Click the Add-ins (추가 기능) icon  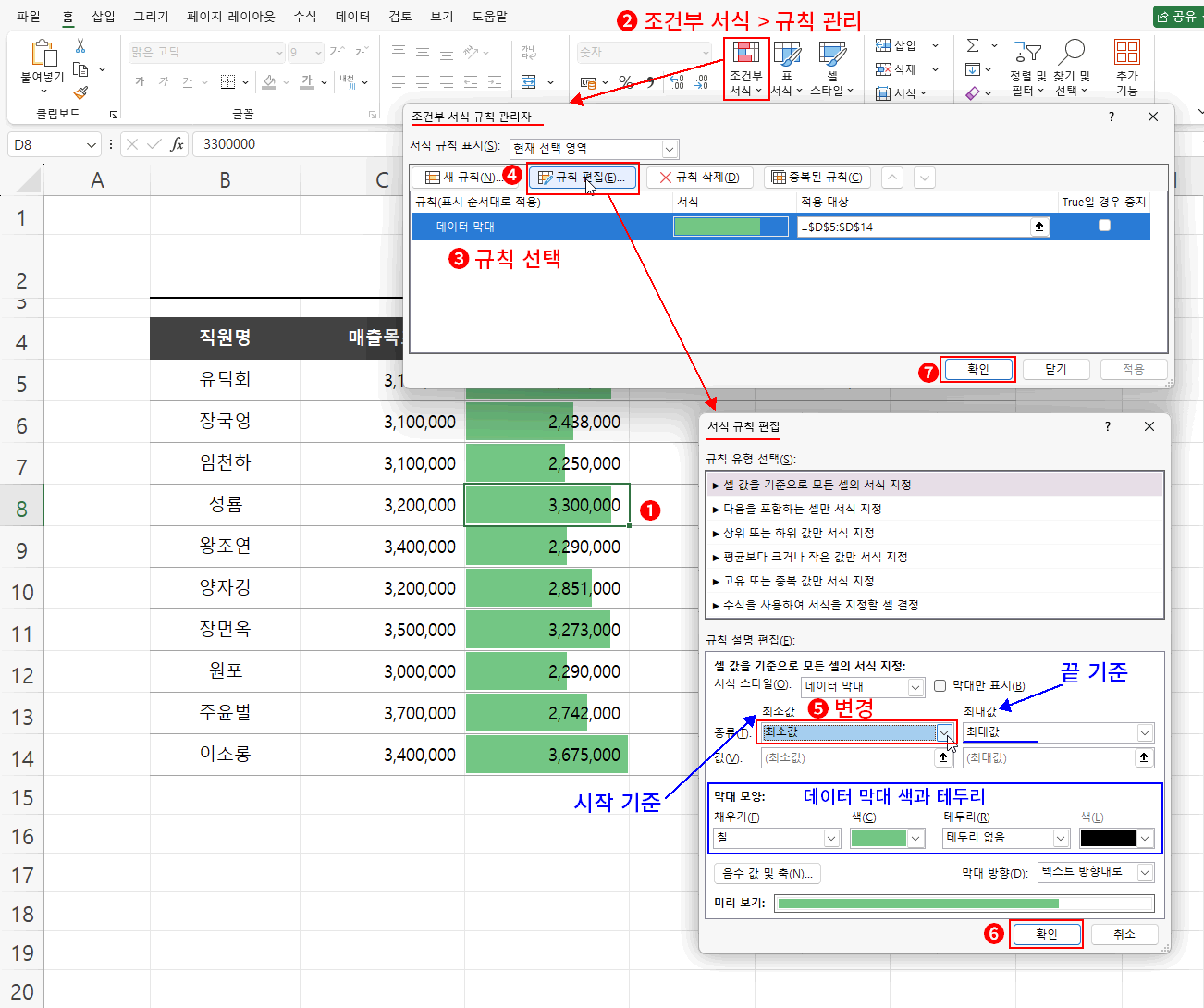tap(1127, 52)
